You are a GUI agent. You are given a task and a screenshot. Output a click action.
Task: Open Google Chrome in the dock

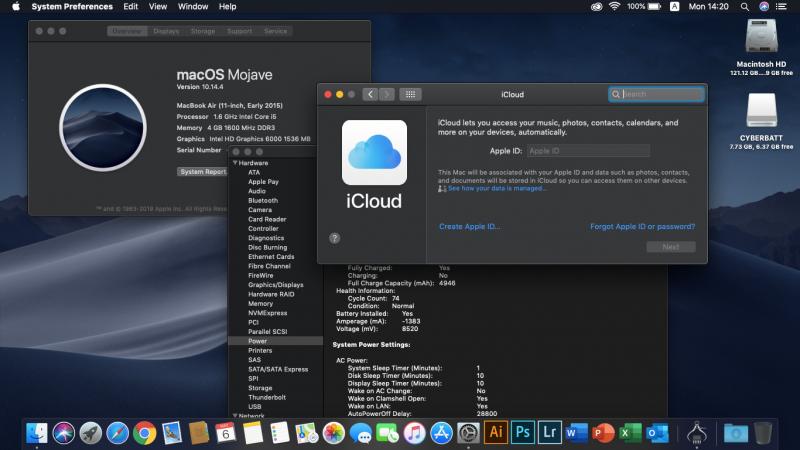point(144,432)
